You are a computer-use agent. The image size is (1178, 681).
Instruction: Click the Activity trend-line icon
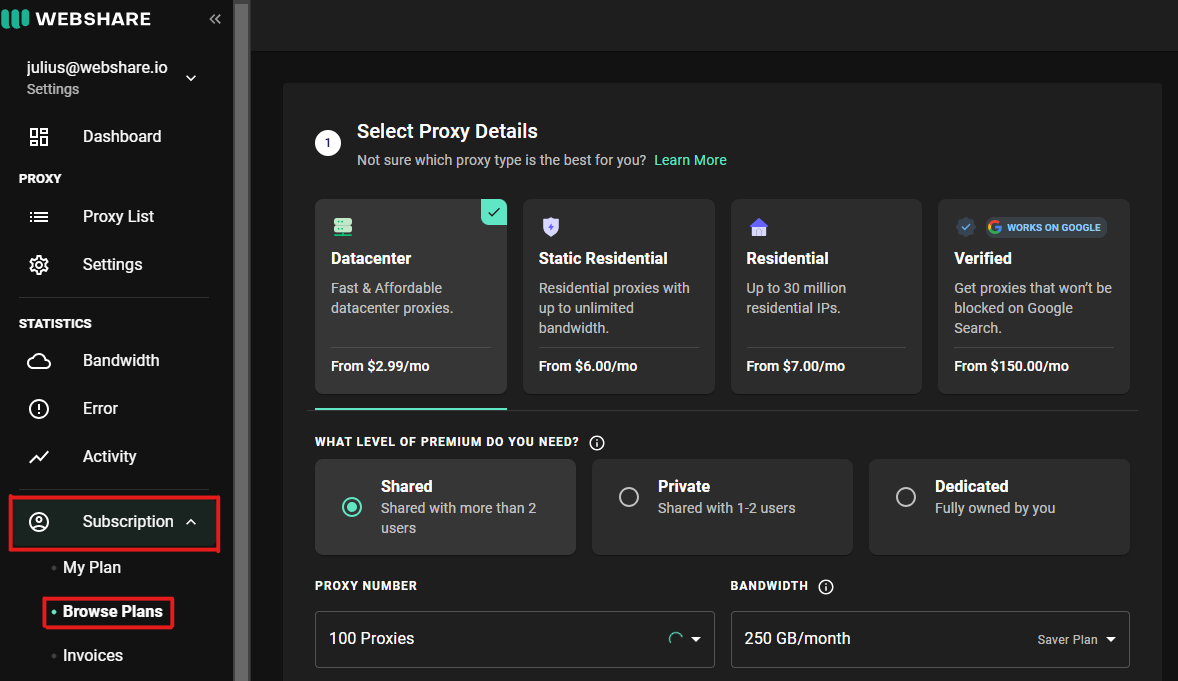click(39, 457)
